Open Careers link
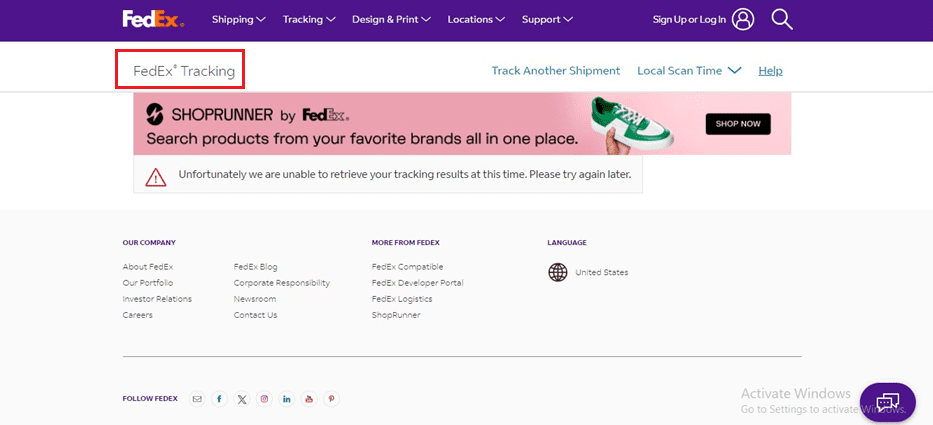 [137, 315]
